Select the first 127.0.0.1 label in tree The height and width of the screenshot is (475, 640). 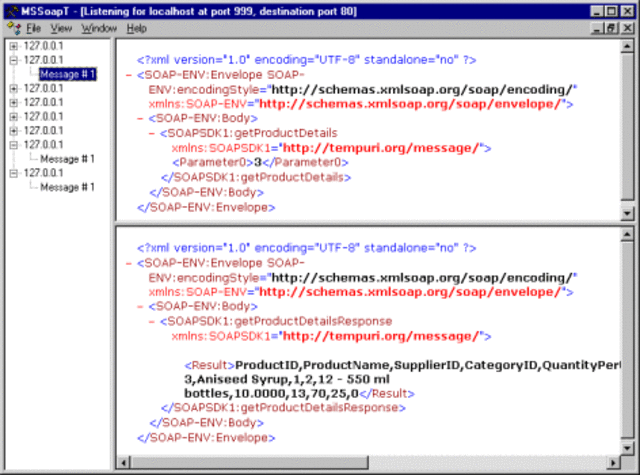click(x=43, y=46)
